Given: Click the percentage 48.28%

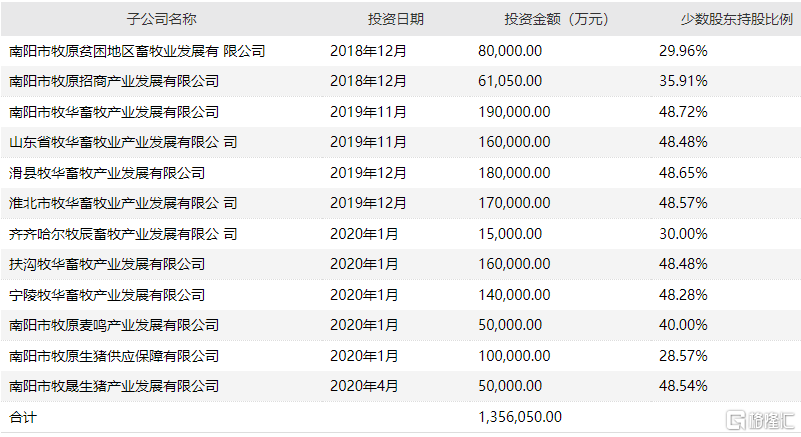Looking at the screenshot, I should coord(683,295).
